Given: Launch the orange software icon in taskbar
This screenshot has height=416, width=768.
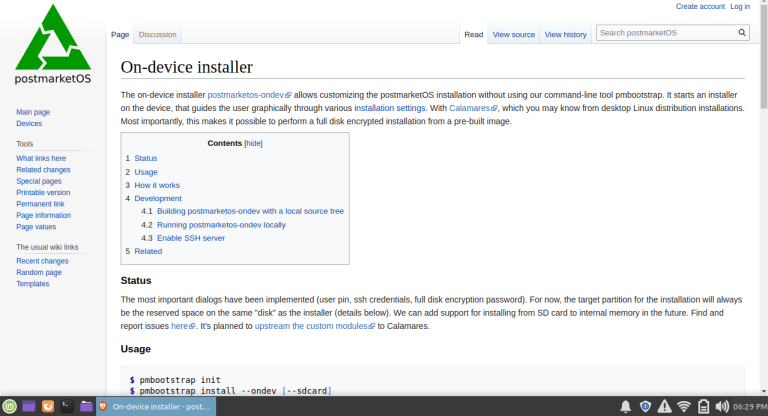Looking at the screenshot, I should (x=48, y=406).
